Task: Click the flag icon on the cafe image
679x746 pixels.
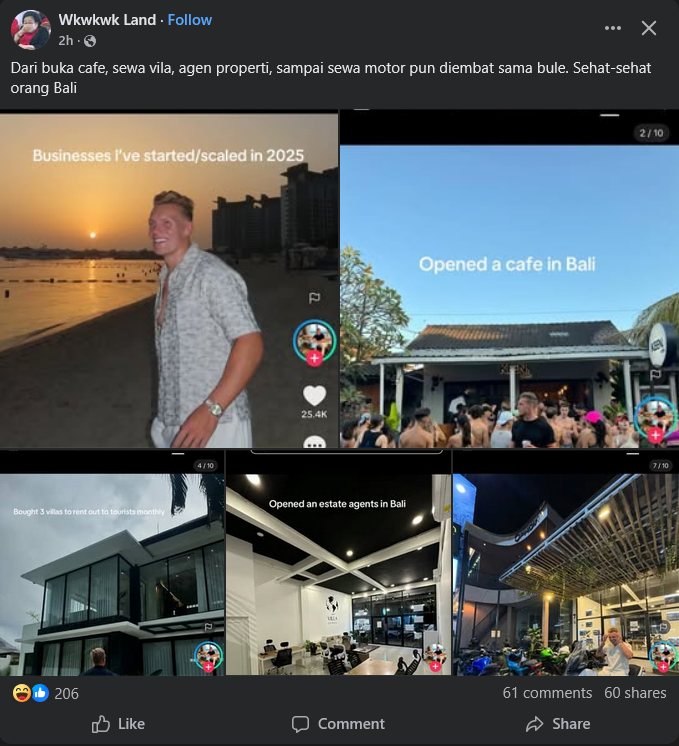Action: point(655,375)
